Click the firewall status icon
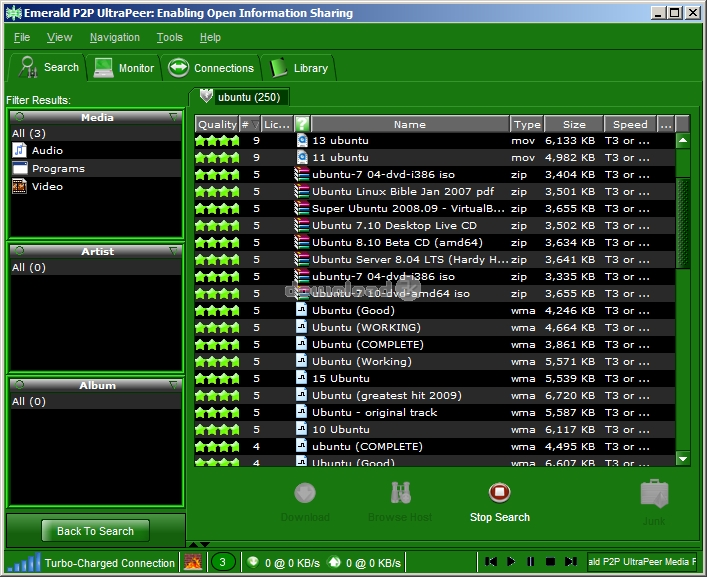This screenshot has width=707, height=577. 193,562
